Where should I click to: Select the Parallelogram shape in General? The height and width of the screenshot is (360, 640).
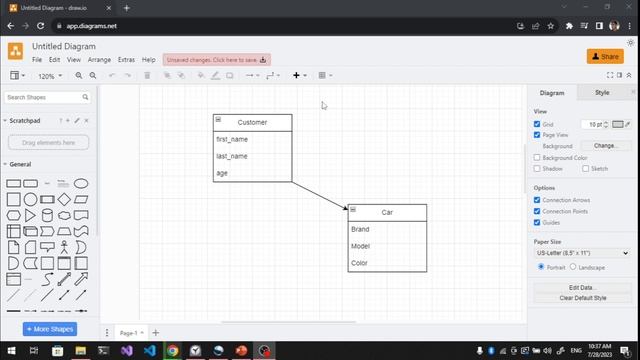(81, 200)
